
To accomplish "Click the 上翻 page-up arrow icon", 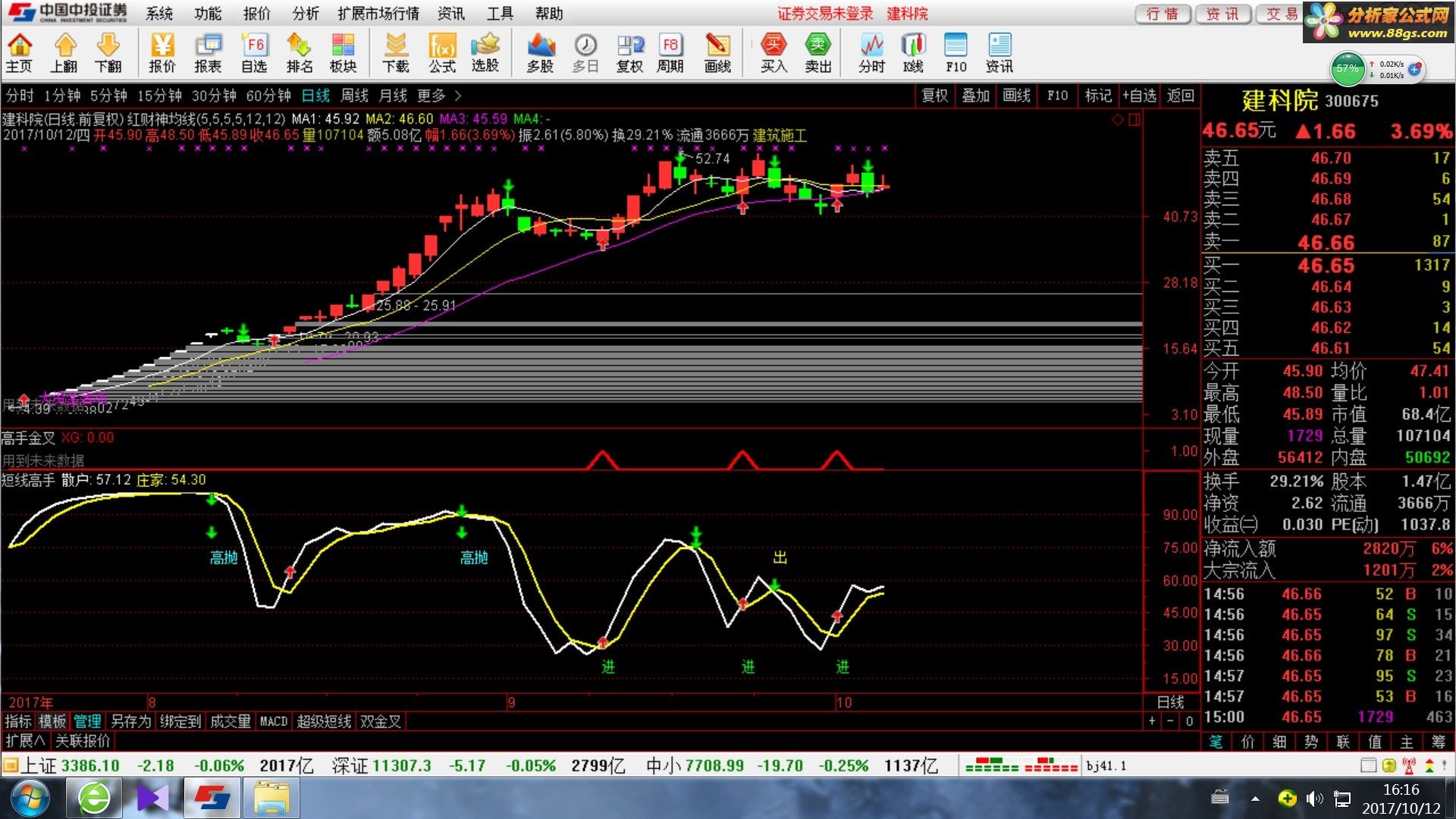I will pos(64,53).
